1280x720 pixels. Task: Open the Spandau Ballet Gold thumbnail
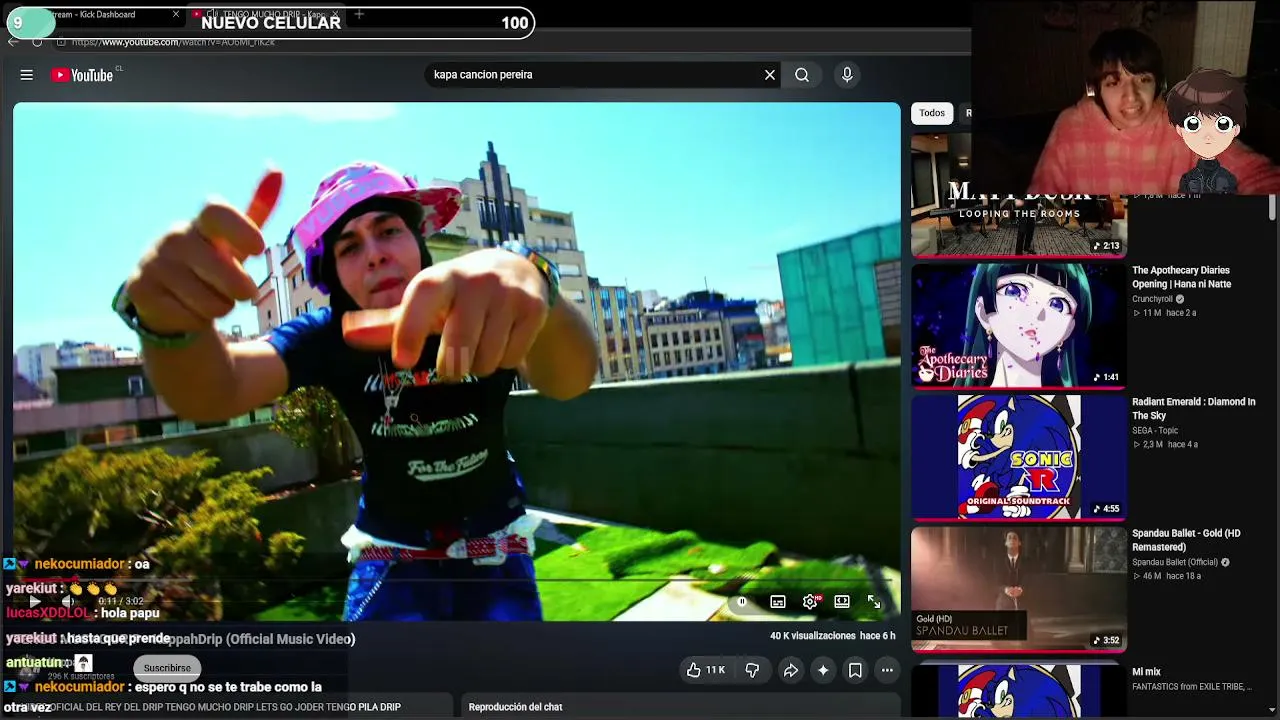[x=1019, y=589]
